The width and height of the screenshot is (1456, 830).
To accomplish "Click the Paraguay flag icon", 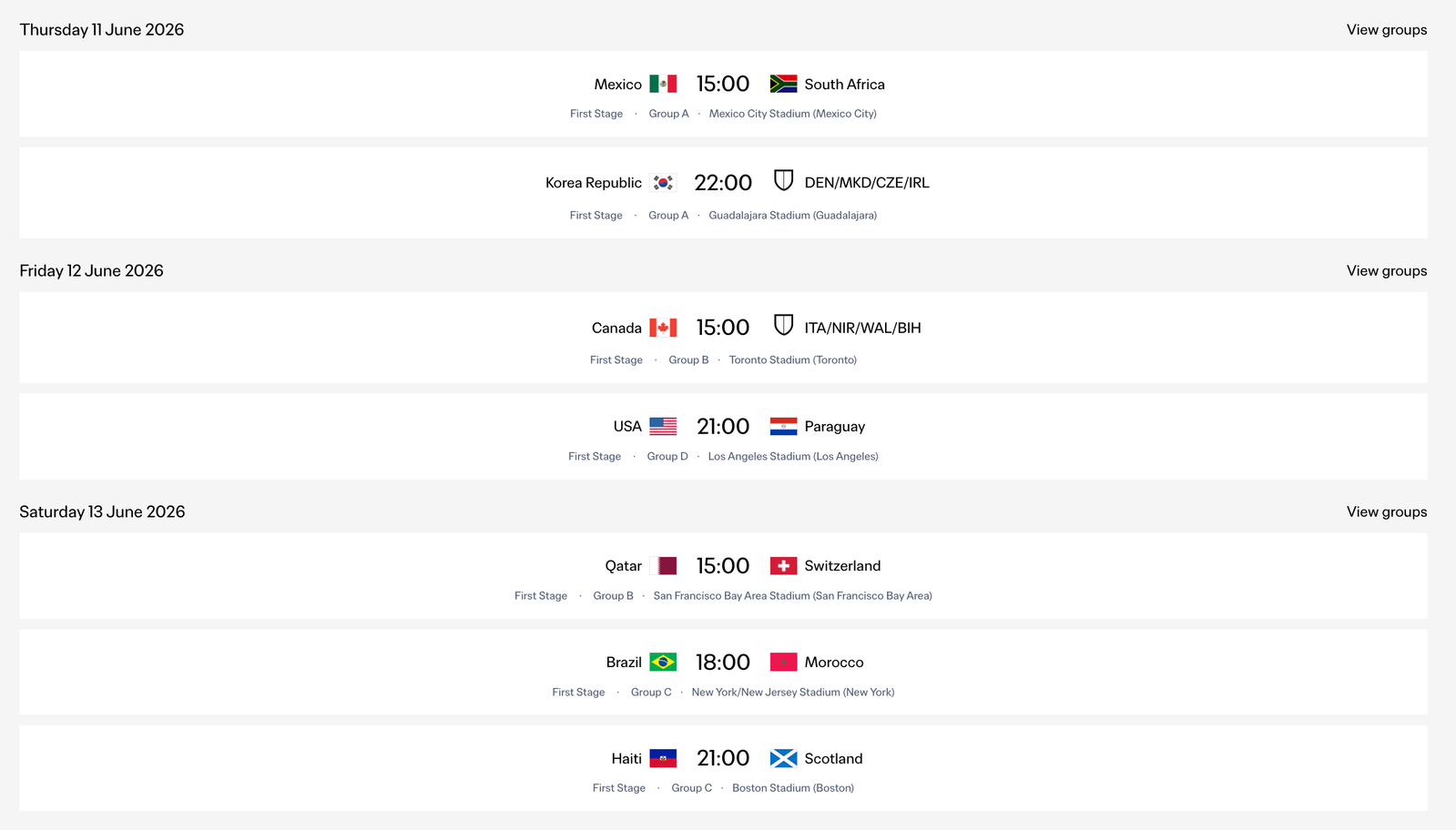I will pyautogui.click(x=783, y=427).
